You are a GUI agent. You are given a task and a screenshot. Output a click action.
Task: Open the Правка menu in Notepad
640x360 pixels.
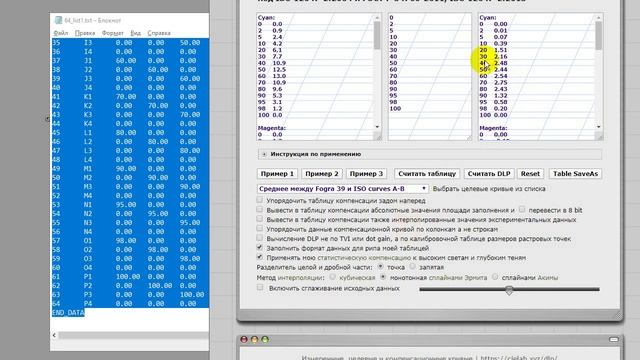coord(85,33)
